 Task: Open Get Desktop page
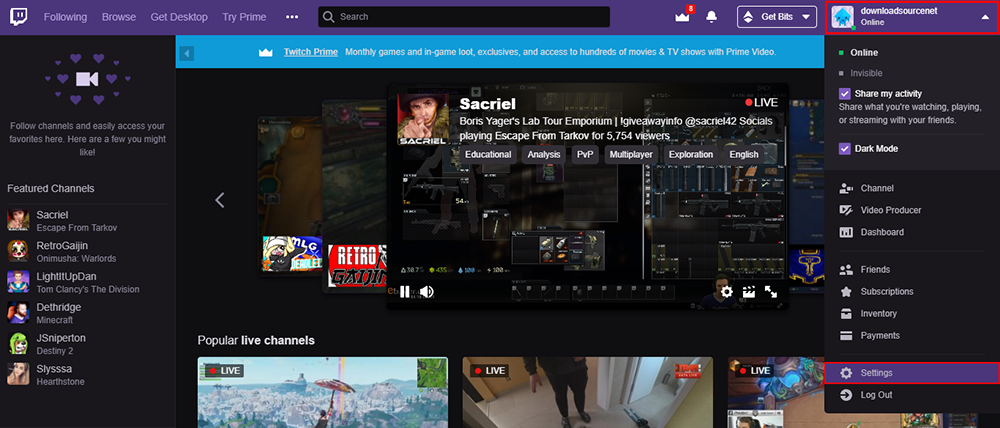tap(179, 17)
